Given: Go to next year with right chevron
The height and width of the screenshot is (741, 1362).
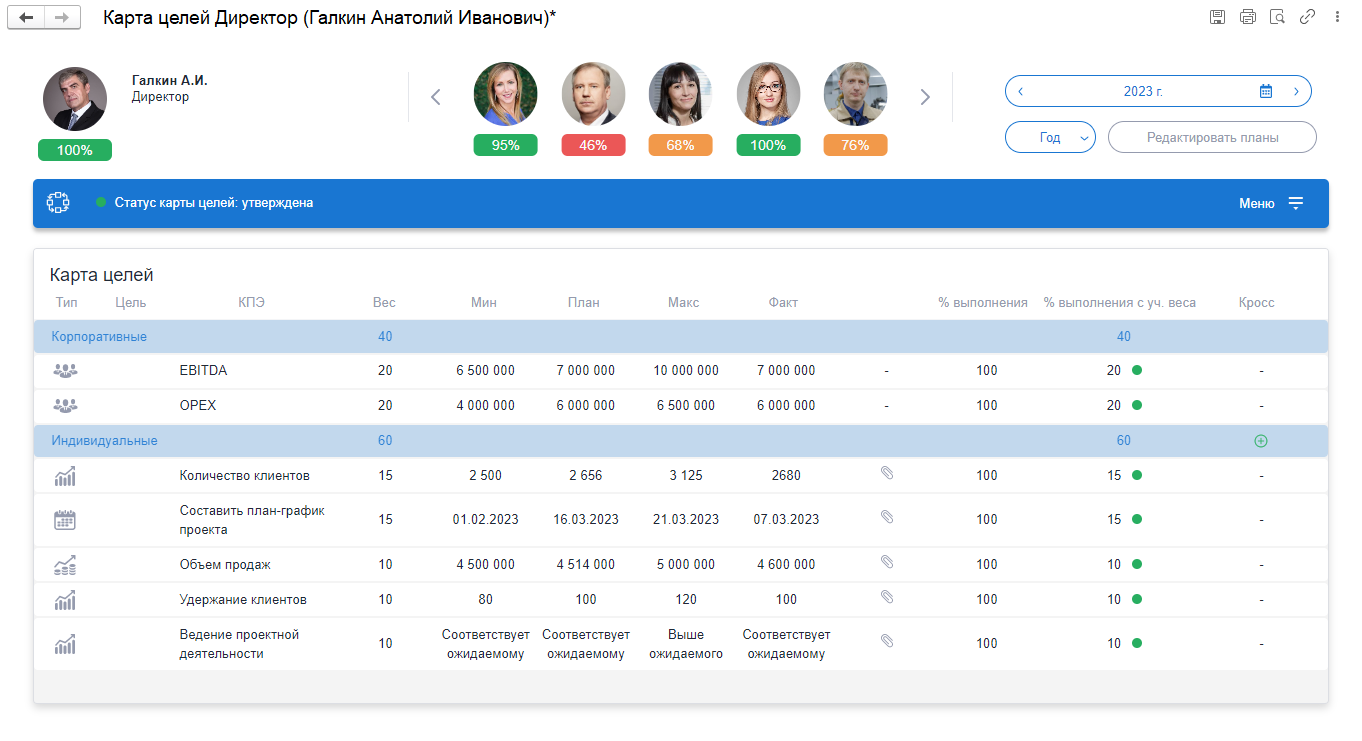Looking at the screenshot, I should coord(1296,91).
